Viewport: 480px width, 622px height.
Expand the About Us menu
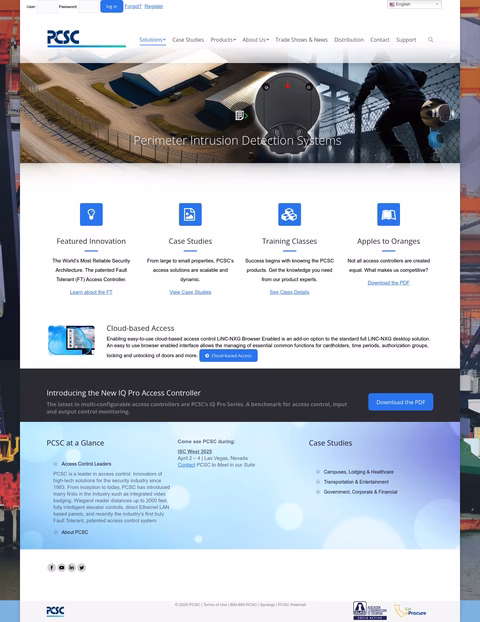(x=255, y=40)
